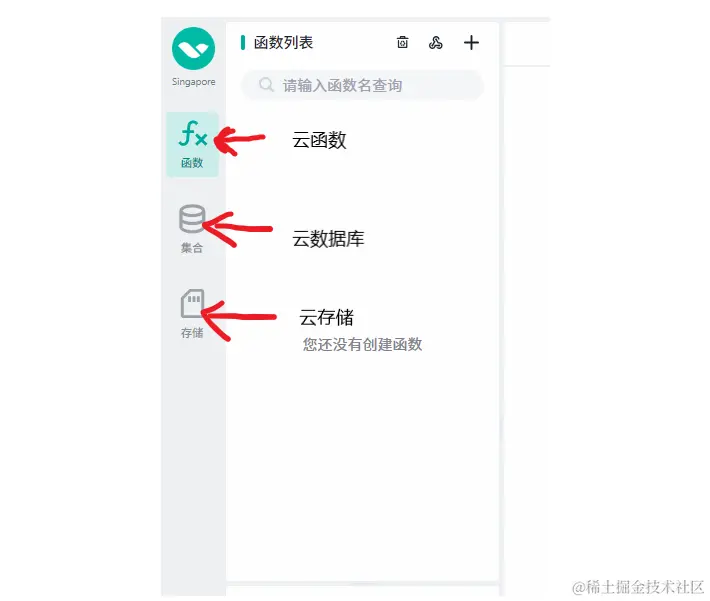710x601 pixels.
Task: Select the 函数 label under fx icon
Action: pyautogui.click(x=192, y=163)
